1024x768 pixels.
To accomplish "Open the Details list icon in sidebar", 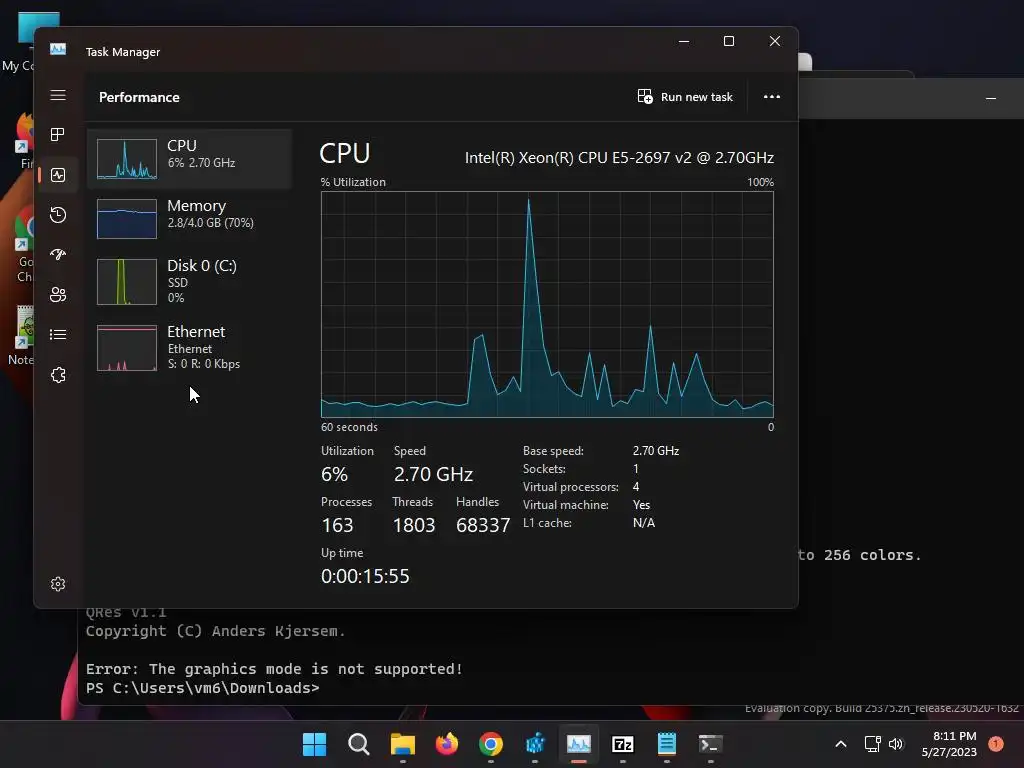I will pyautogui.click(x=58, y=334).
